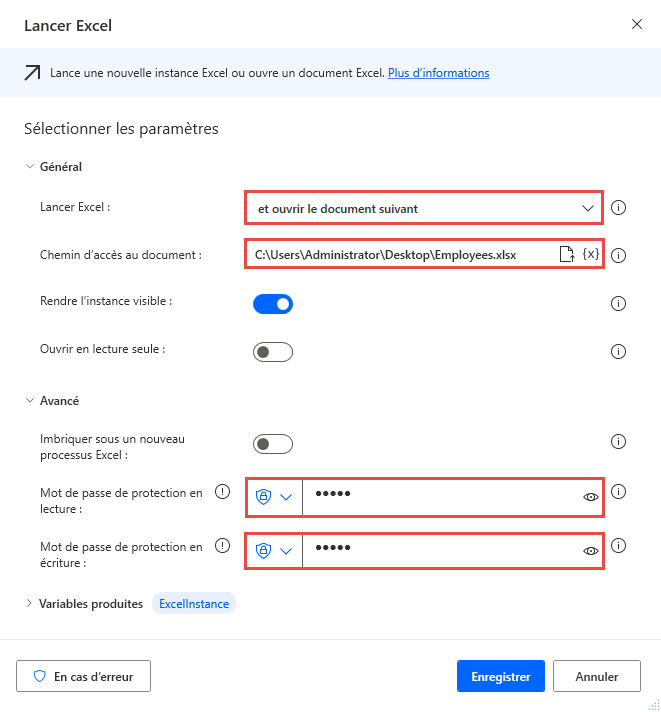Click exclamation icon beside read protection password label
This screenshot has height=712, width=661.
[x=223, y=491]
